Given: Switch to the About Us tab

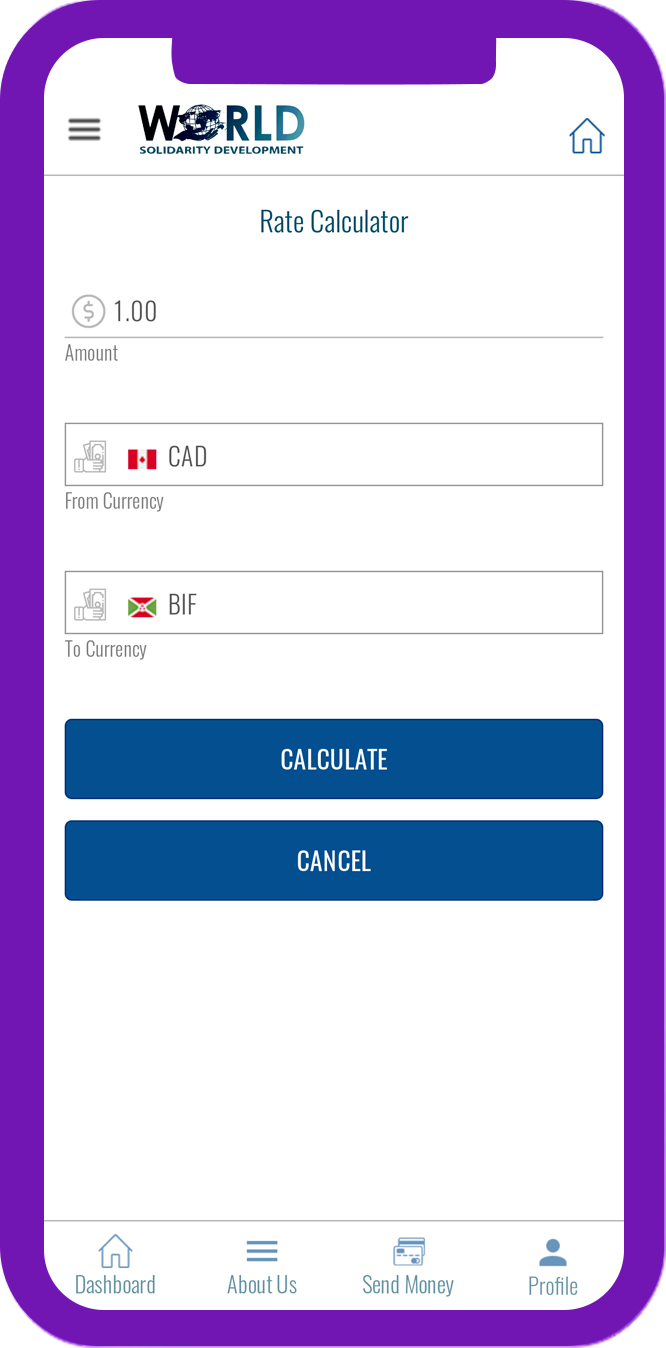Looking at the screenshot, I should [x=262, y=1266].
